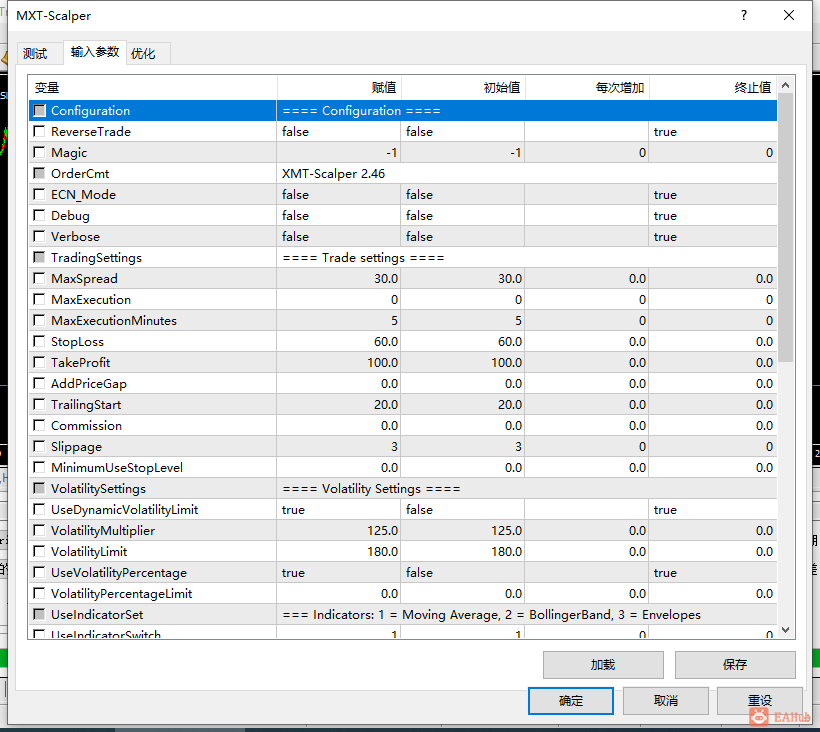Click Verbose 赋值 value false
The image size is (820, 732).
pyautogui.click(x=339, y=236)
